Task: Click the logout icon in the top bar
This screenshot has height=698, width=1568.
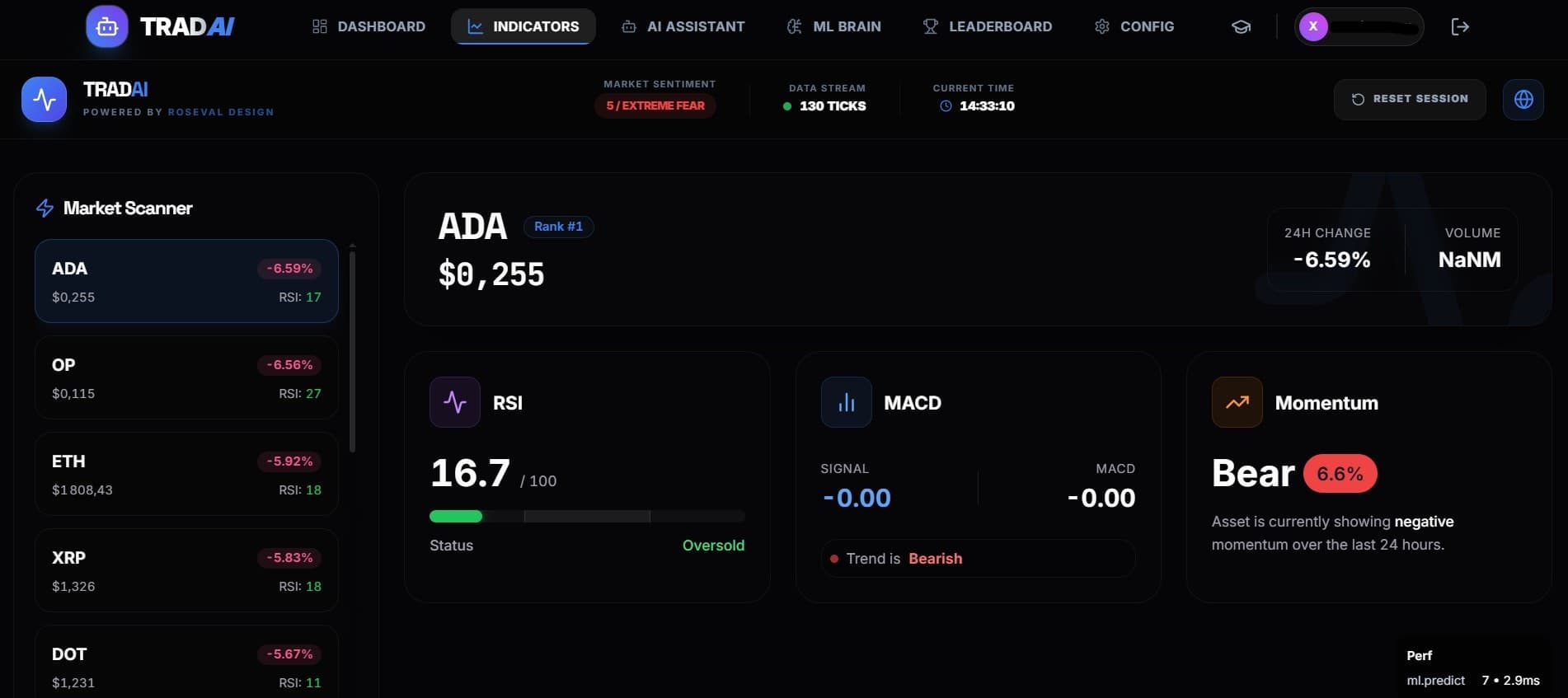Action: pyautogui.click(x=1461, y=26)
